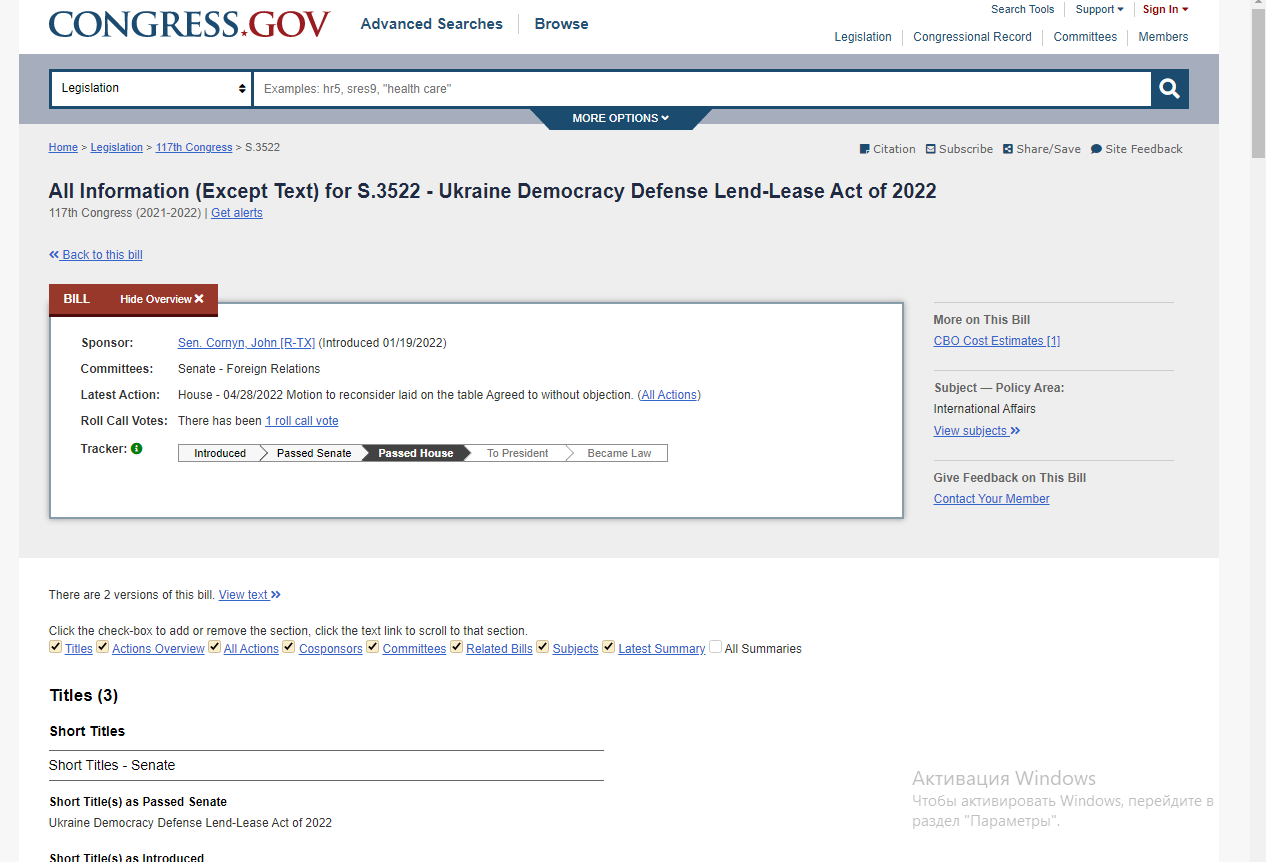
Task: Go to Home breadcrumb link
Action: pos(63,147)
